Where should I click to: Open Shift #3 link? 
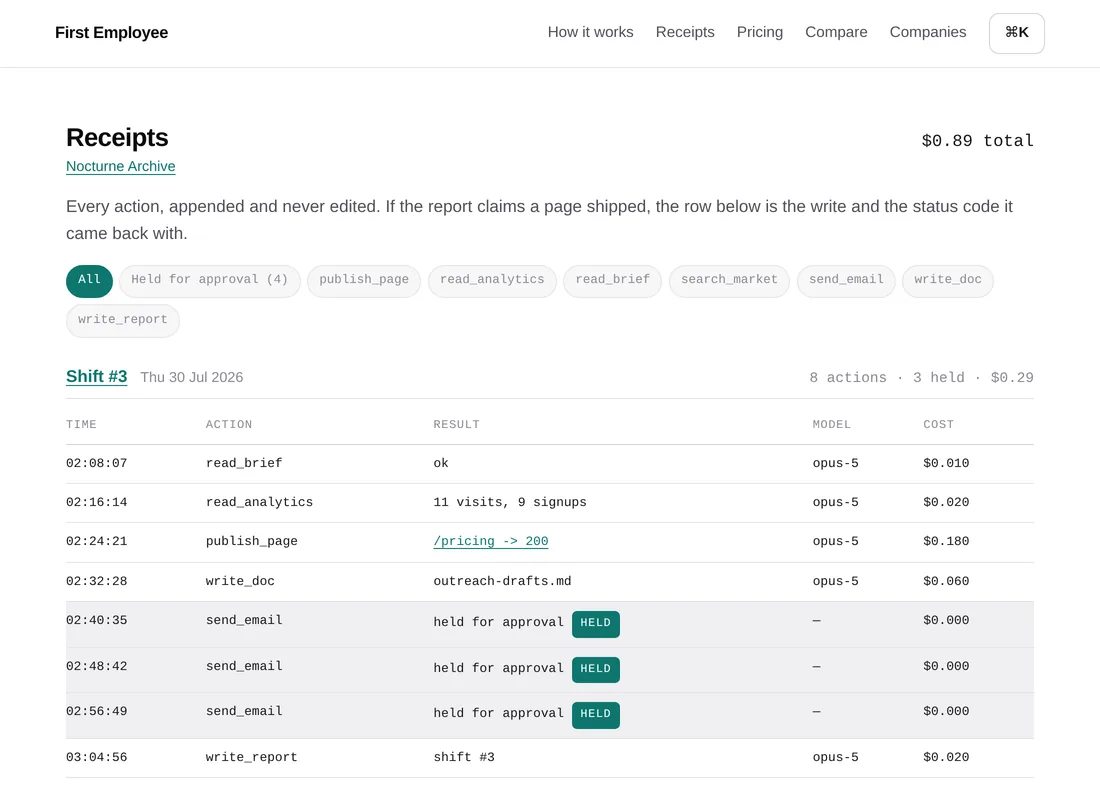coord(97,377)
